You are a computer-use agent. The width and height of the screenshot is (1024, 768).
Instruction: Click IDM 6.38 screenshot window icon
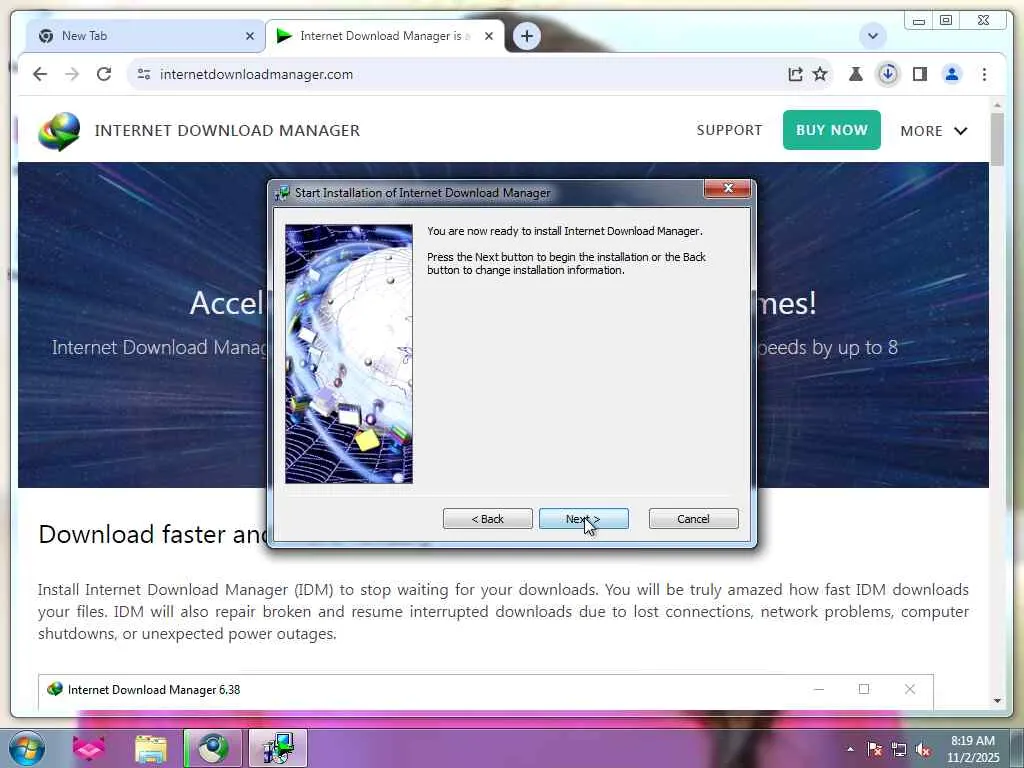click(55, 689)
